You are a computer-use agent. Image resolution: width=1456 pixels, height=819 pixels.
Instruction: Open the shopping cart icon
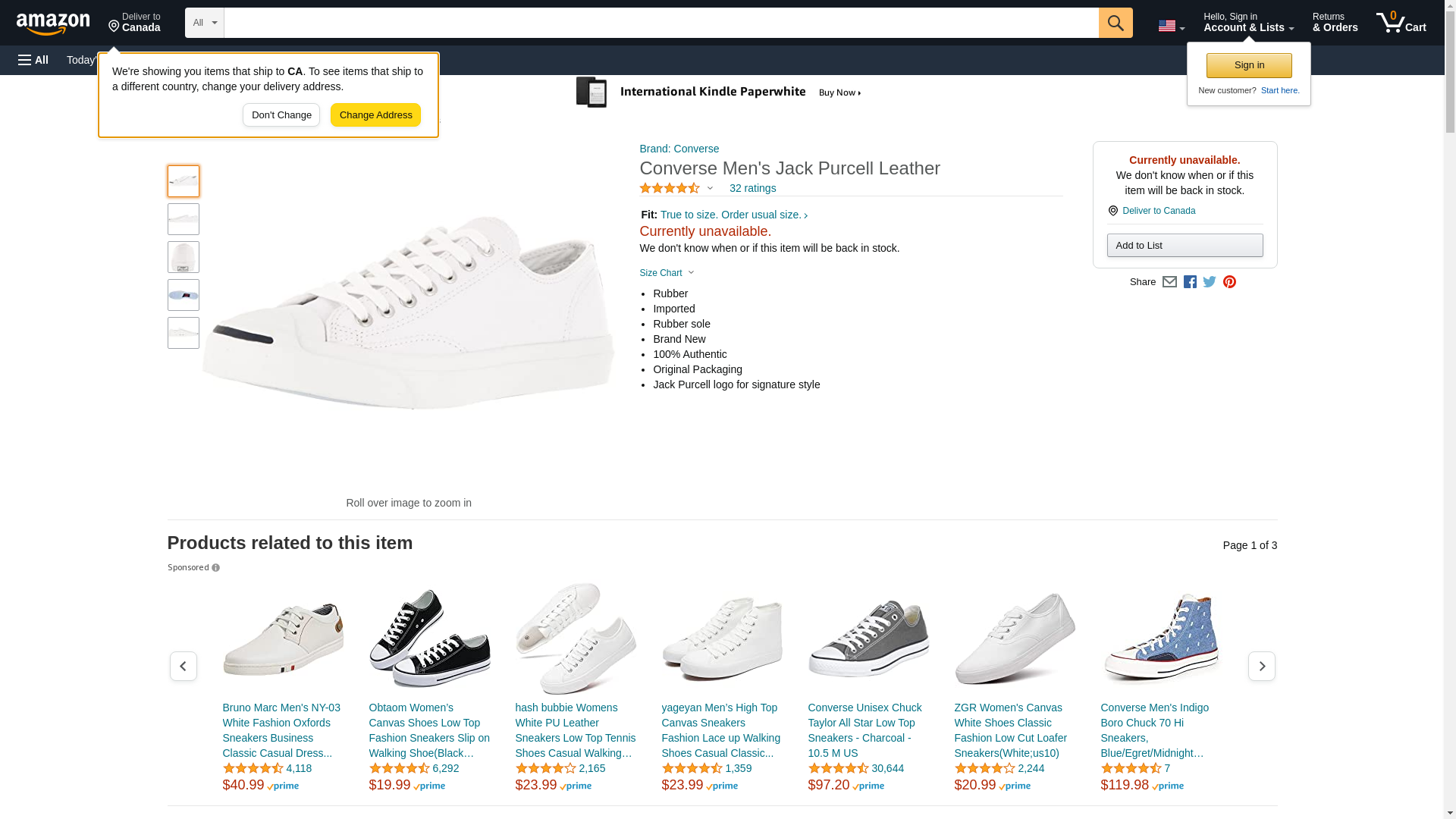[1401, 23]
